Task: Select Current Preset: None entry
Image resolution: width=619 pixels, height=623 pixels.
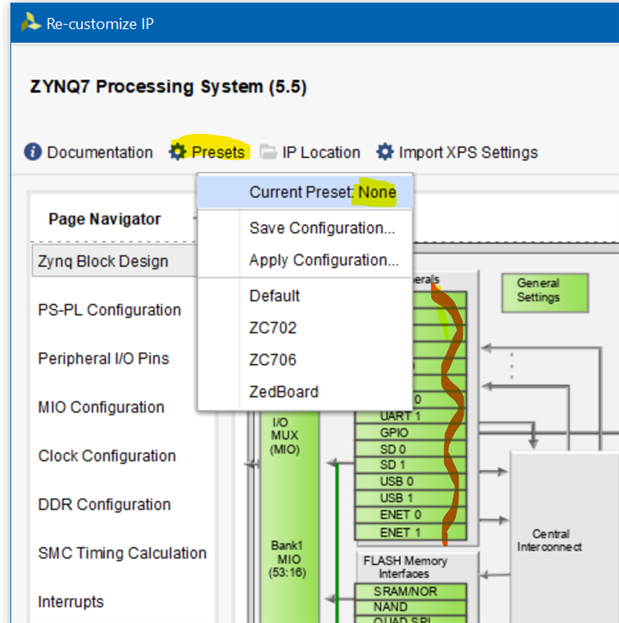Action: coord(305,192)
